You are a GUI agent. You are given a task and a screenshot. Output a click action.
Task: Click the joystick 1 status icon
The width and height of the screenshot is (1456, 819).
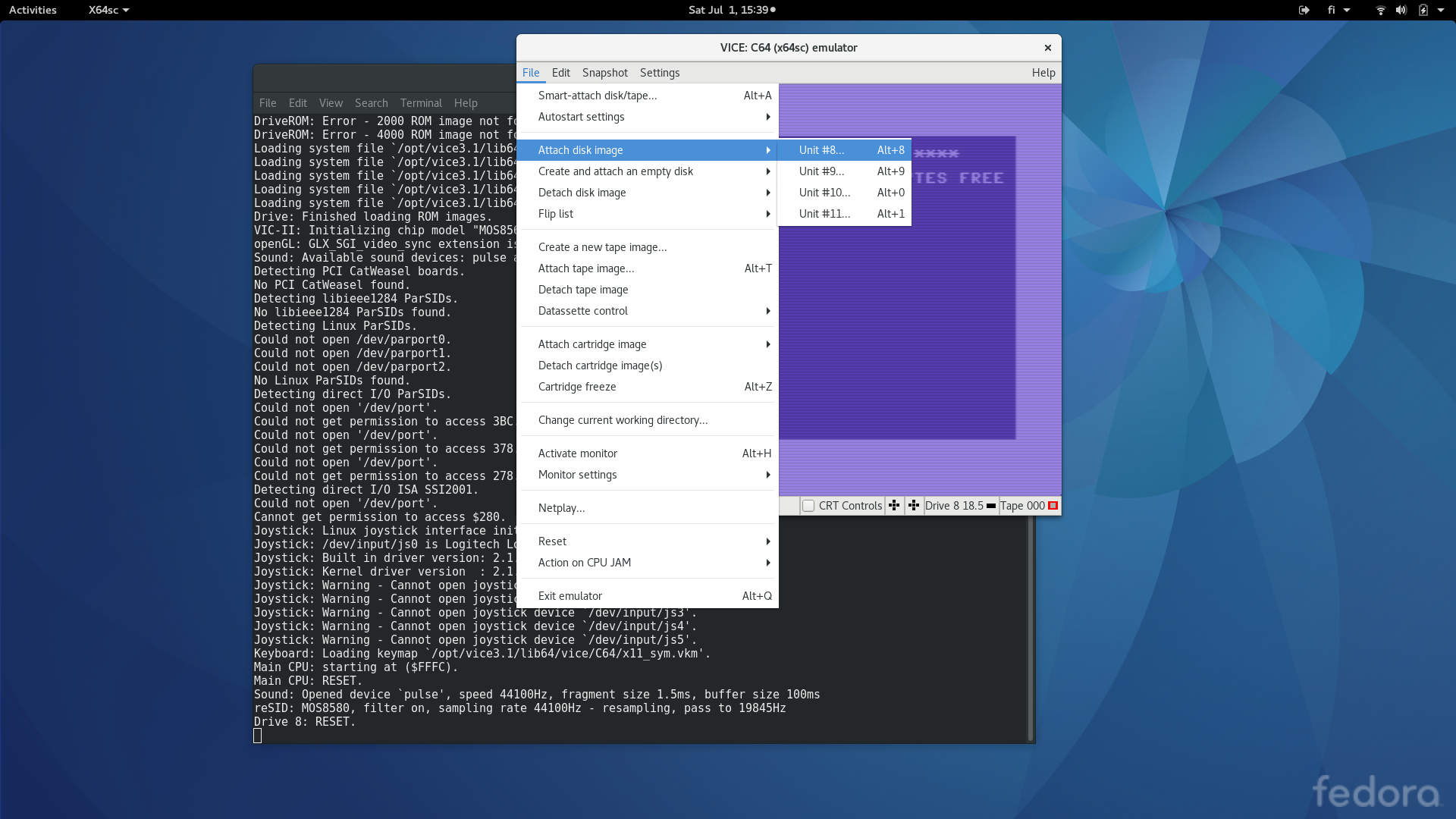pyautogui.click(x=895, y=505)
